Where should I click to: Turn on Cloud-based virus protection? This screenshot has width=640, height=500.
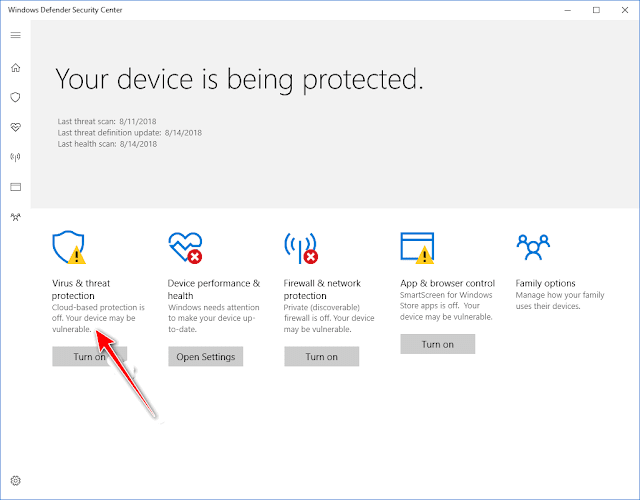(x=89, y=356)
